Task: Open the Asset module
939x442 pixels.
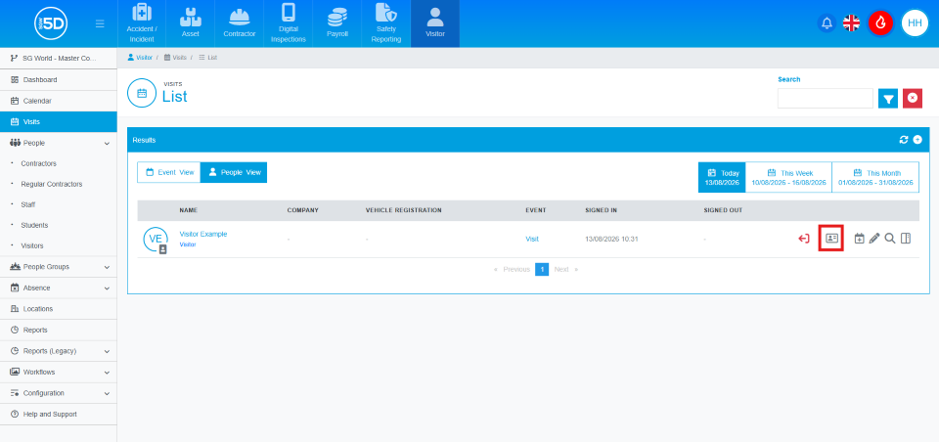Action: pos(190,23)
